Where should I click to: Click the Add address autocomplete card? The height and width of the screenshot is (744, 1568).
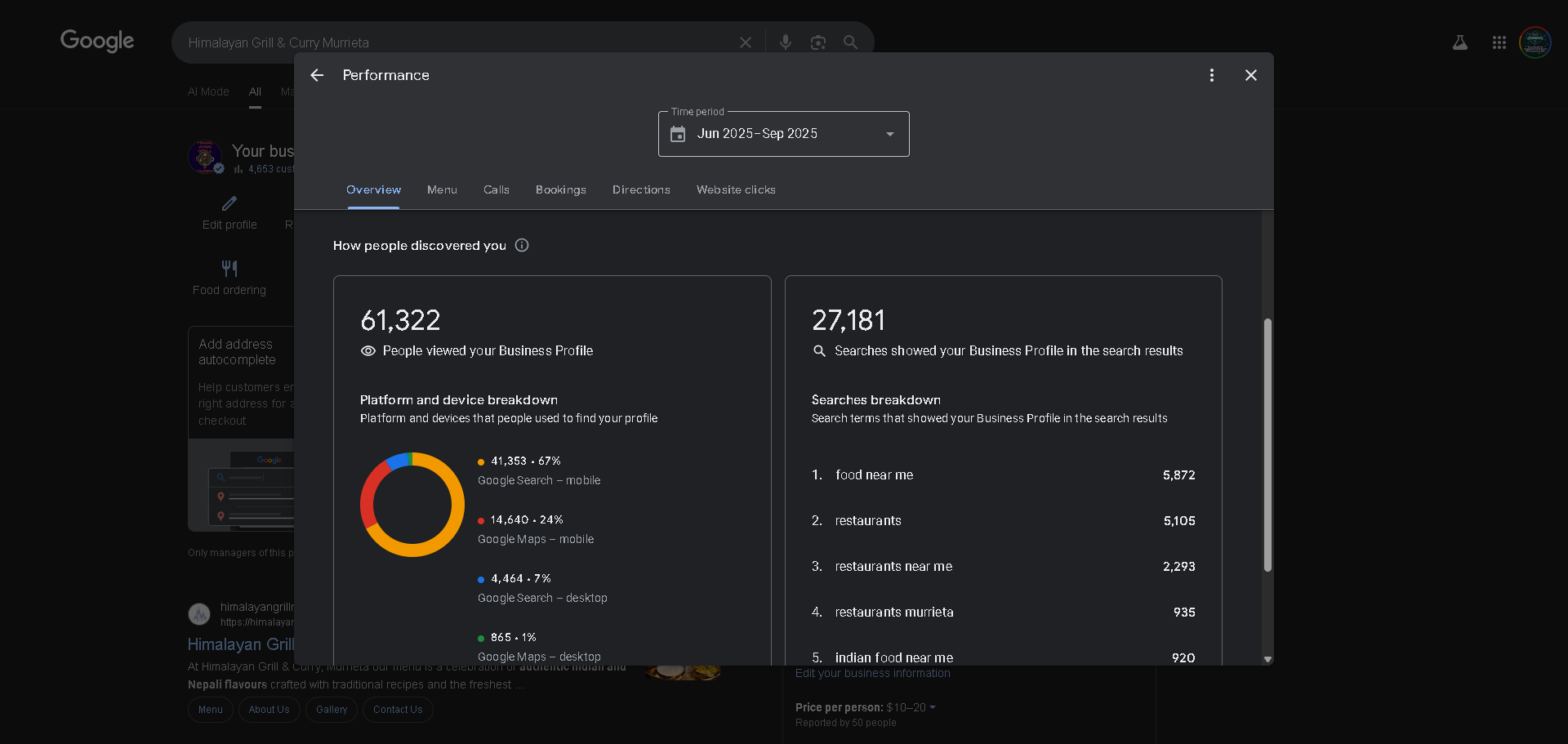click(x=242, y=429)
